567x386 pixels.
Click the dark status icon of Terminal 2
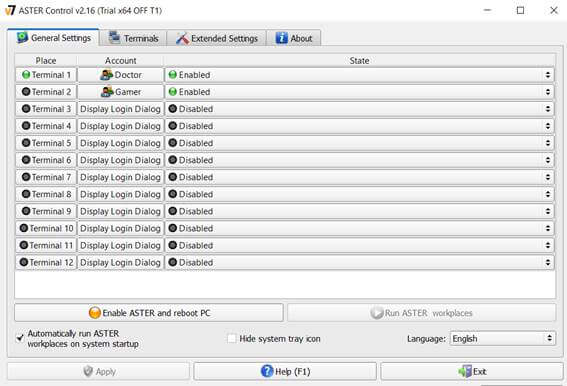pos(26,92)
